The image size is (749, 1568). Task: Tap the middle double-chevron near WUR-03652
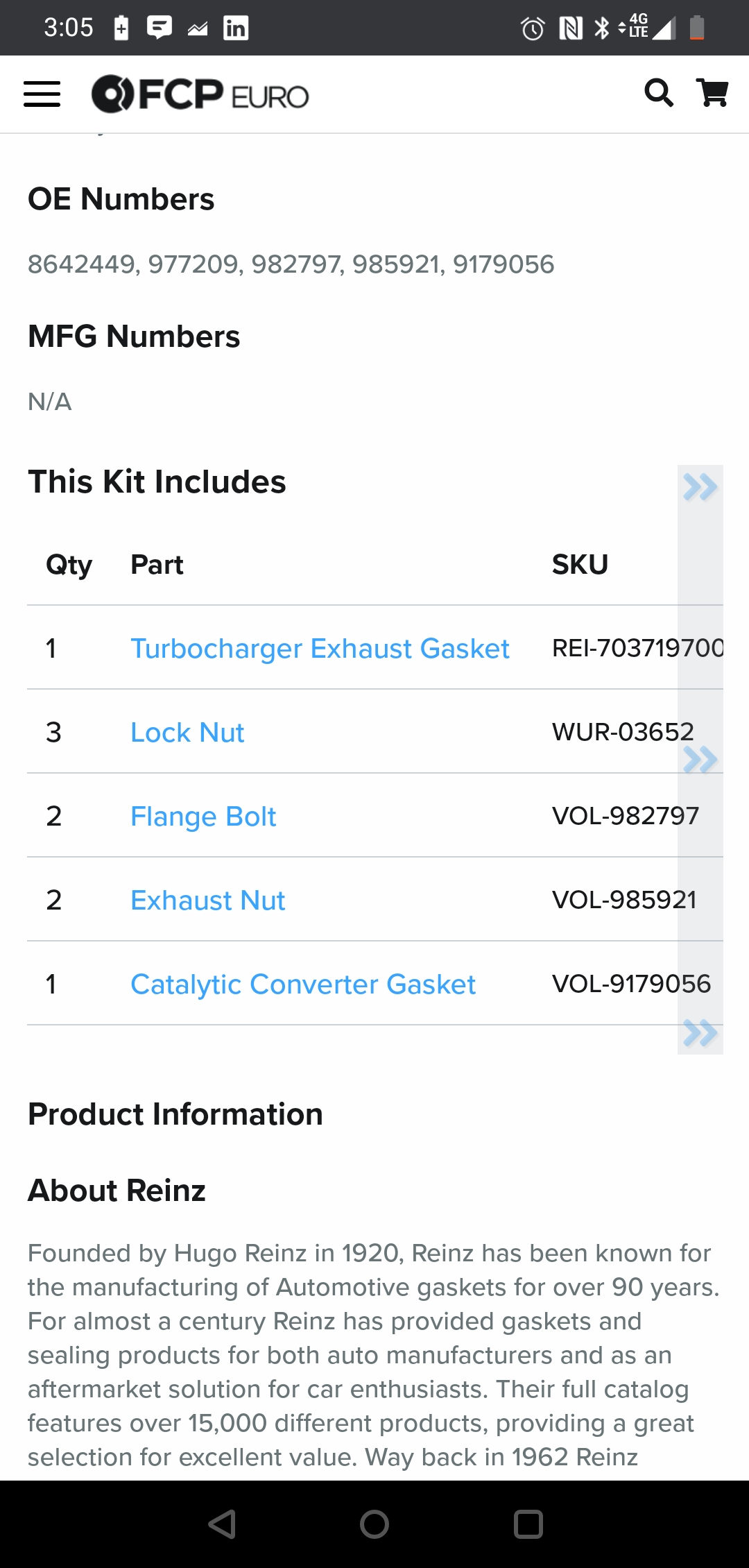(700, 760)
